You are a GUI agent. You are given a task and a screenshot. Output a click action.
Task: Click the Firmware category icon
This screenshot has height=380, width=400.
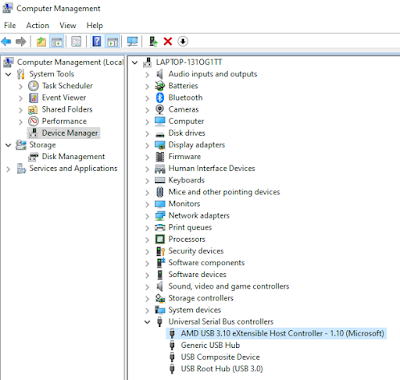click(160, 157)
